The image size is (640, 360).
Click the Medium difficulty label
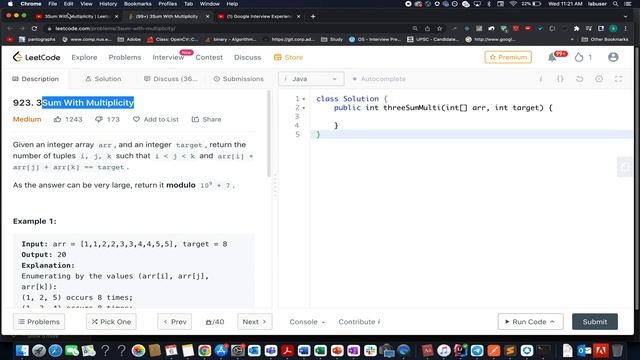tap(27, 119)
